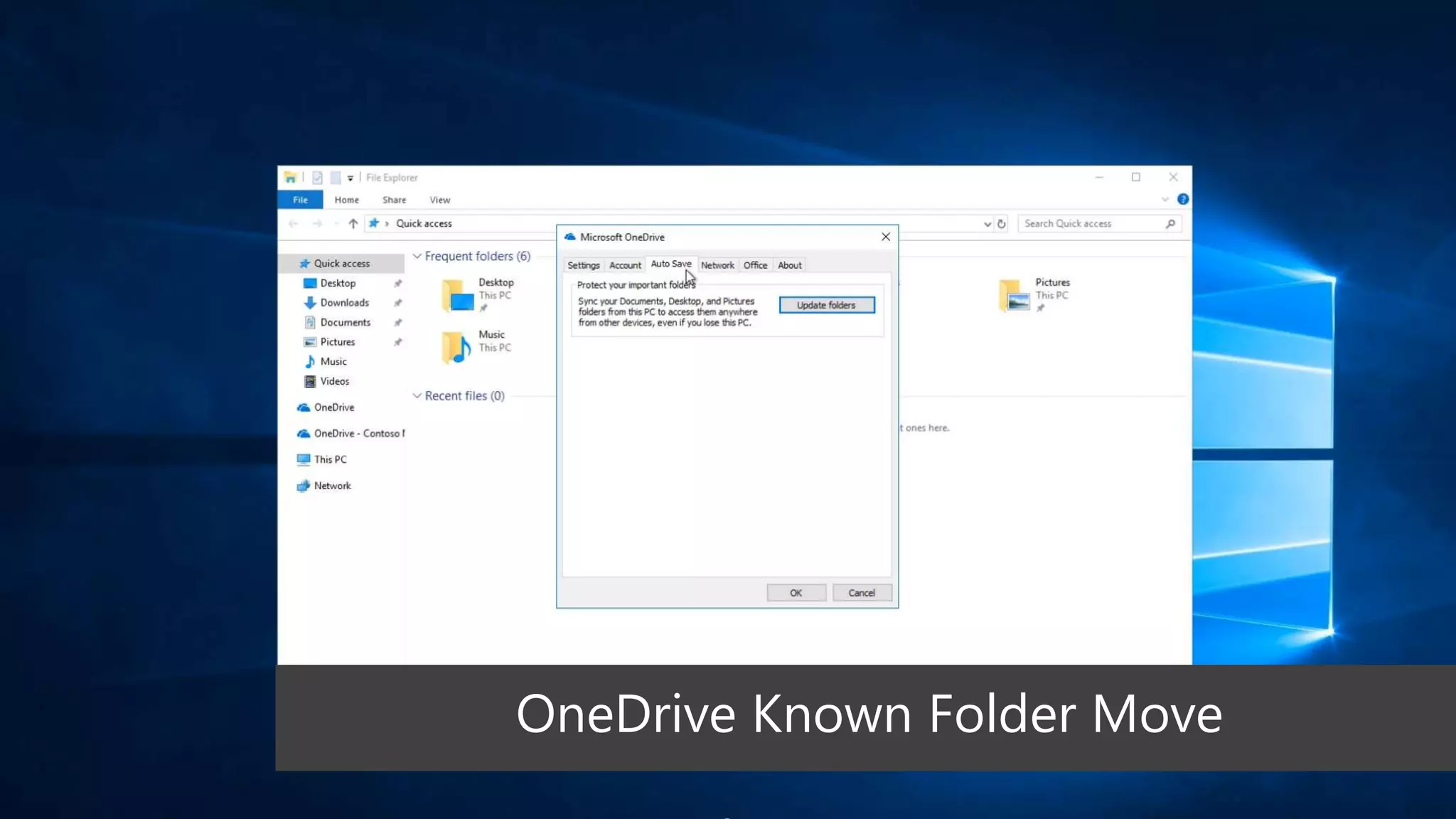Click the File Explorer help icon
The width and height of the screenshot is (1456, 819).
tap(1183, 200)
